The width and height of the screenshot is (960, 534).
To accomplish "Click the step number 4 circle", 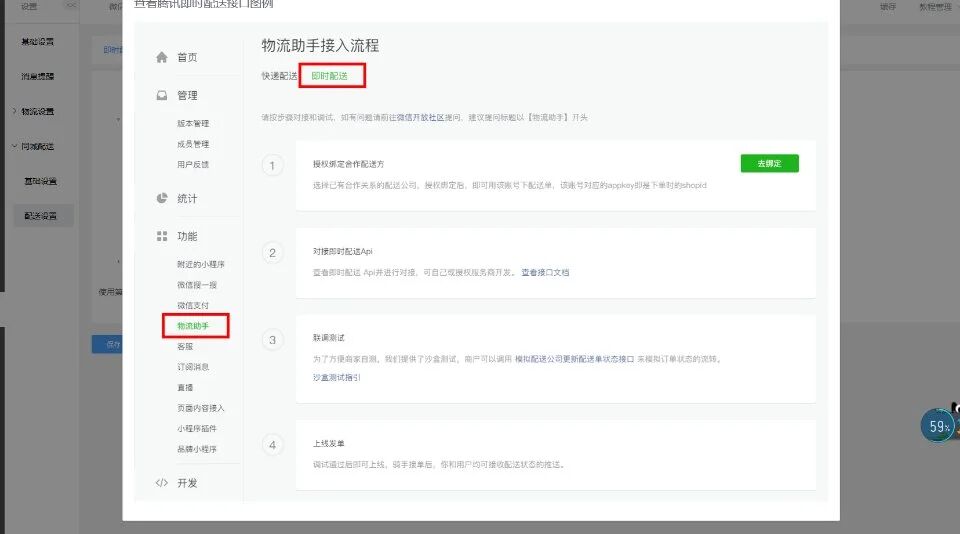I will click(x=272, y=445).
